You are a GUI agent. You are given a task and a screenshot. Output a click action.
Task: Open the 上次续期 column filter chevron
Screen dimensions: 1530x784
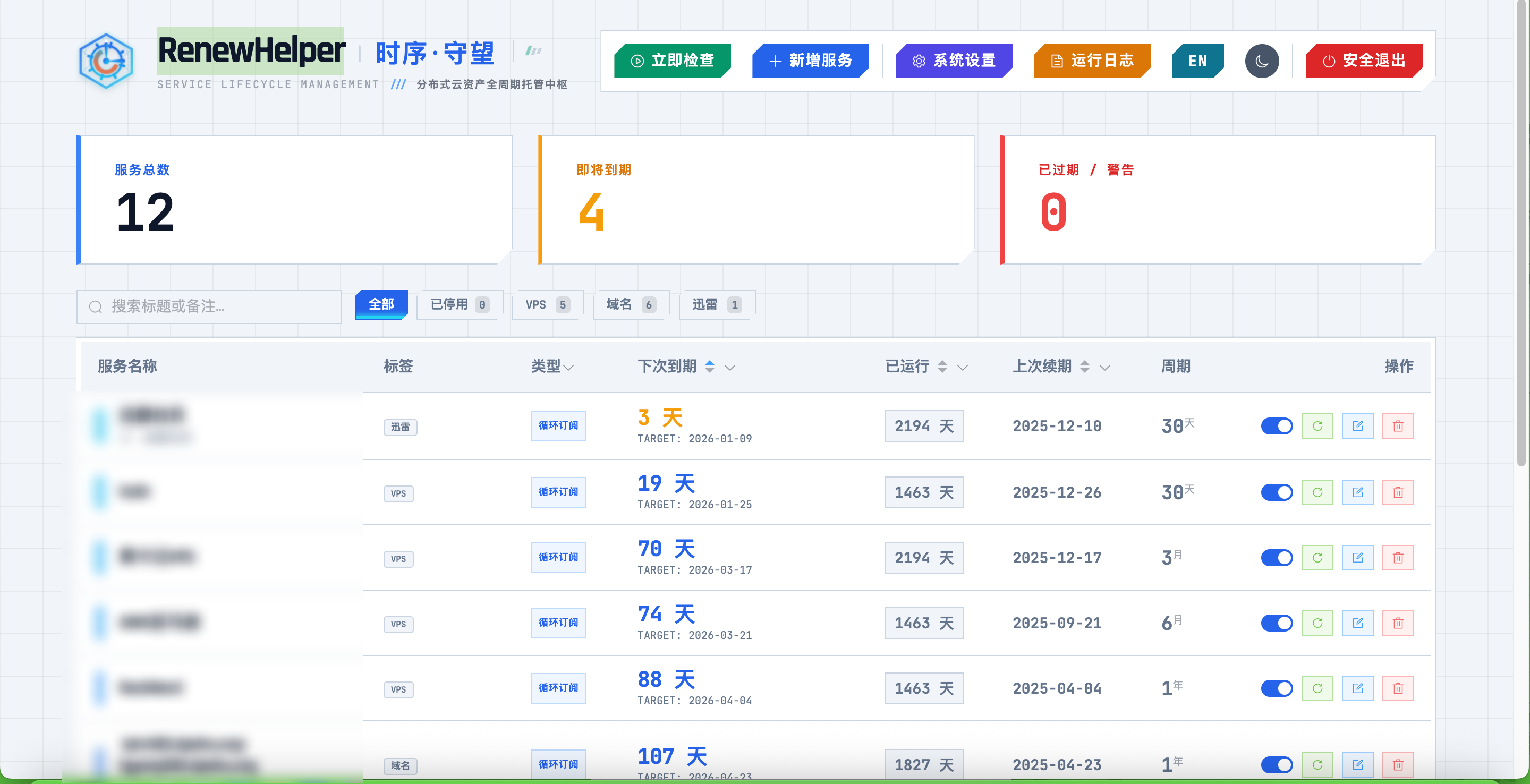tap(1105, 368)
